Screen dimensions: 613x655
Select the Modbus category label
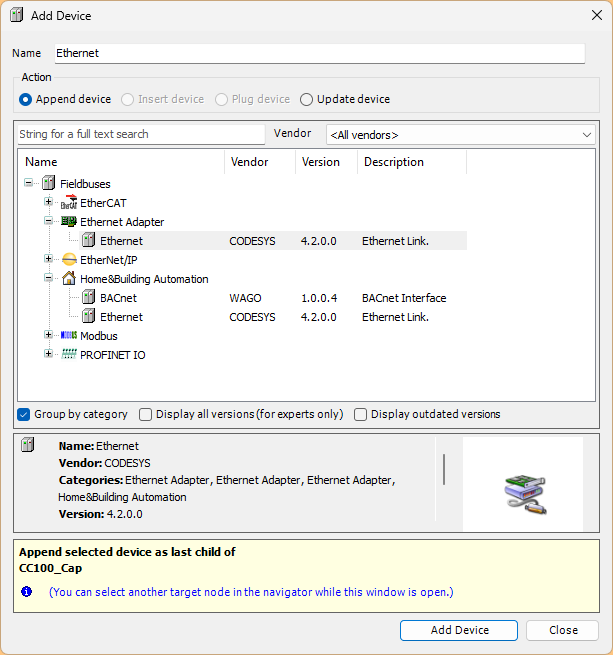tap(99, 336)
